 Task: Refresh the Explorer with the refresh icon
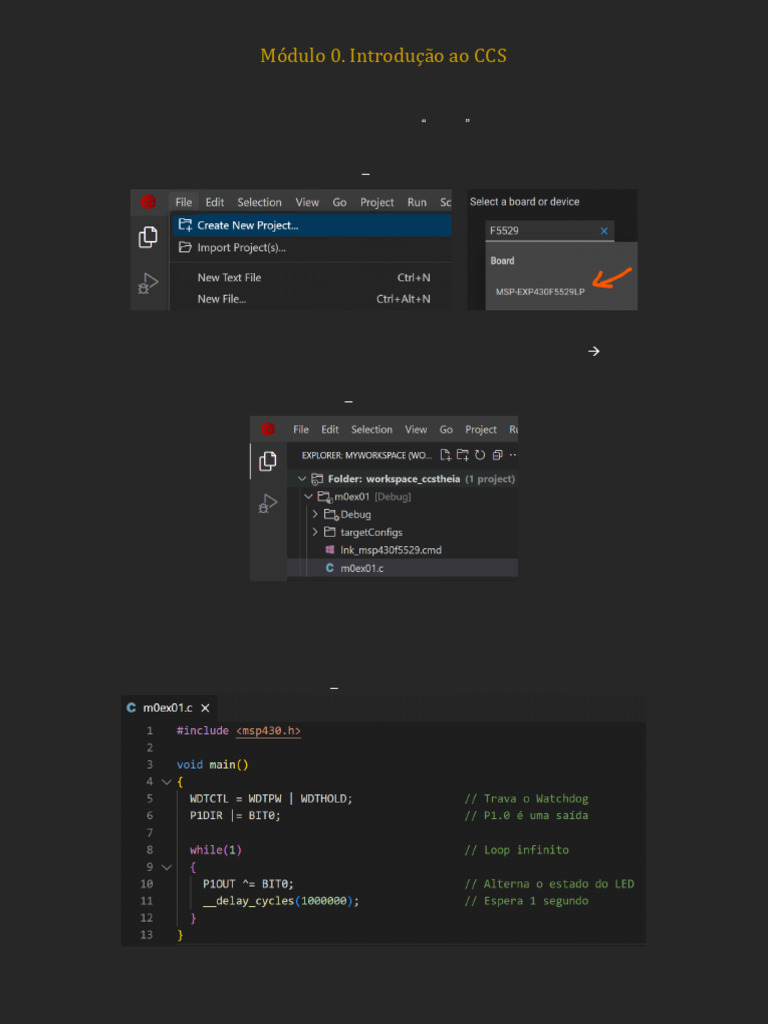coord(480,455)
